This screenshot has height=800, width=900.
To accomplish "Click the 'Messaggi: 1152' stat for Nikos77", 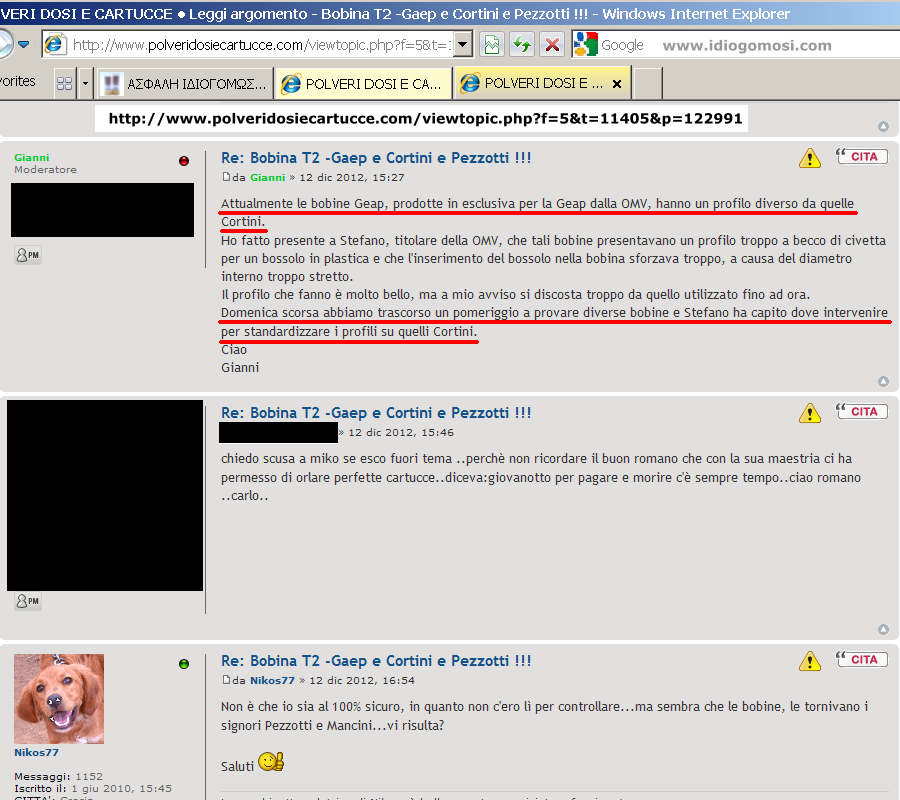I will coord(59,776).
